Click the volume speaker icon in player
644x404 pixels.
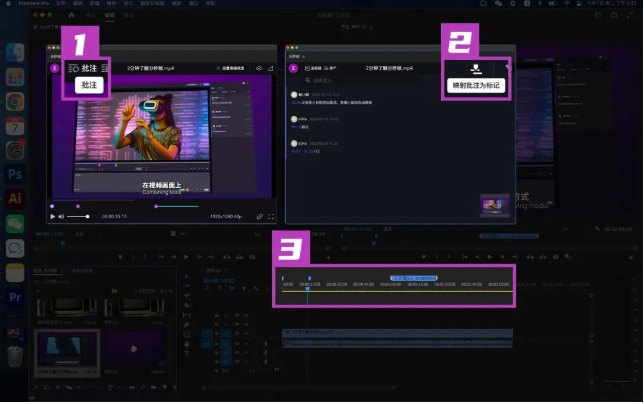[62, 216]
